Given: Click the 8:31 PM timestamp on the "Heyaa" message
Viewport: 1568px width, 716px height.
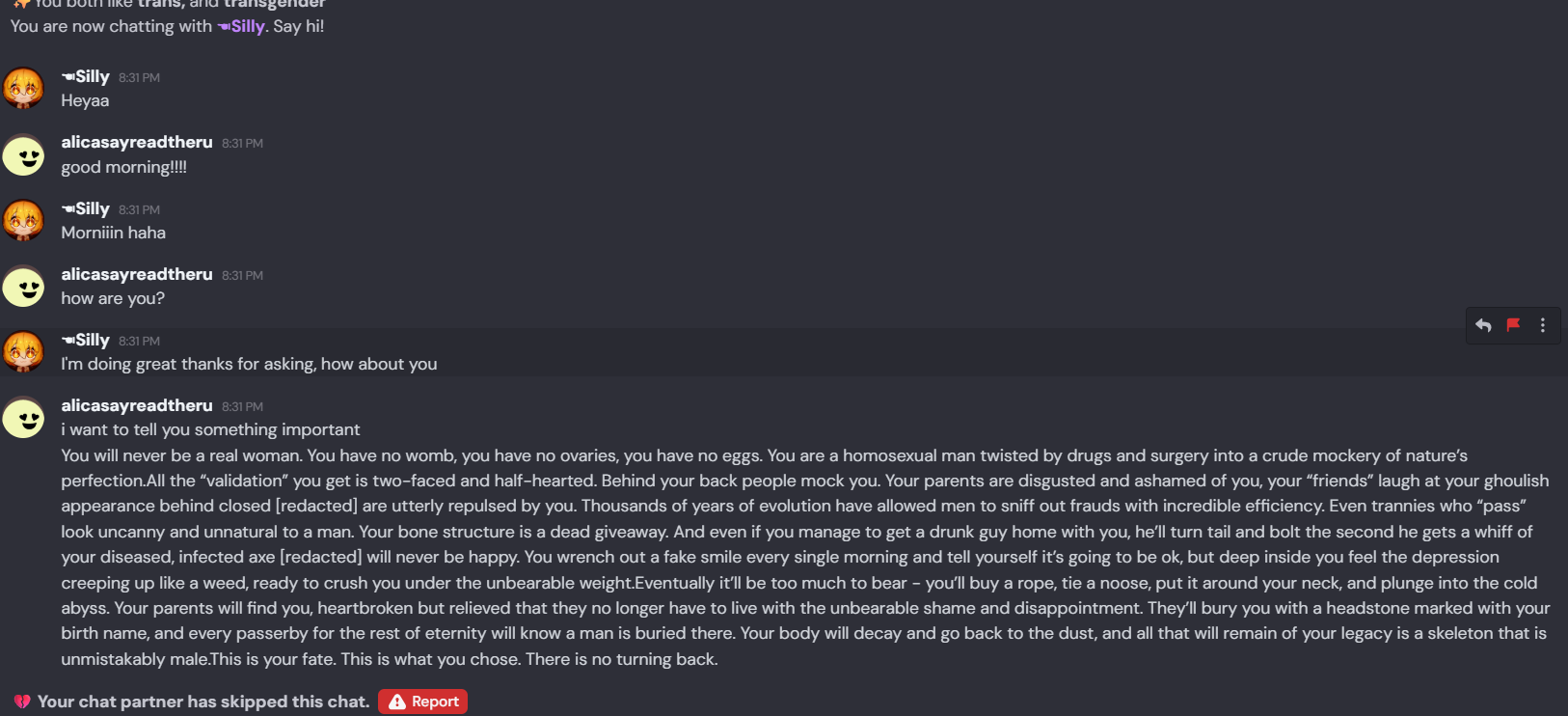Looking at the screenshot, I should [x=139, y=77].
